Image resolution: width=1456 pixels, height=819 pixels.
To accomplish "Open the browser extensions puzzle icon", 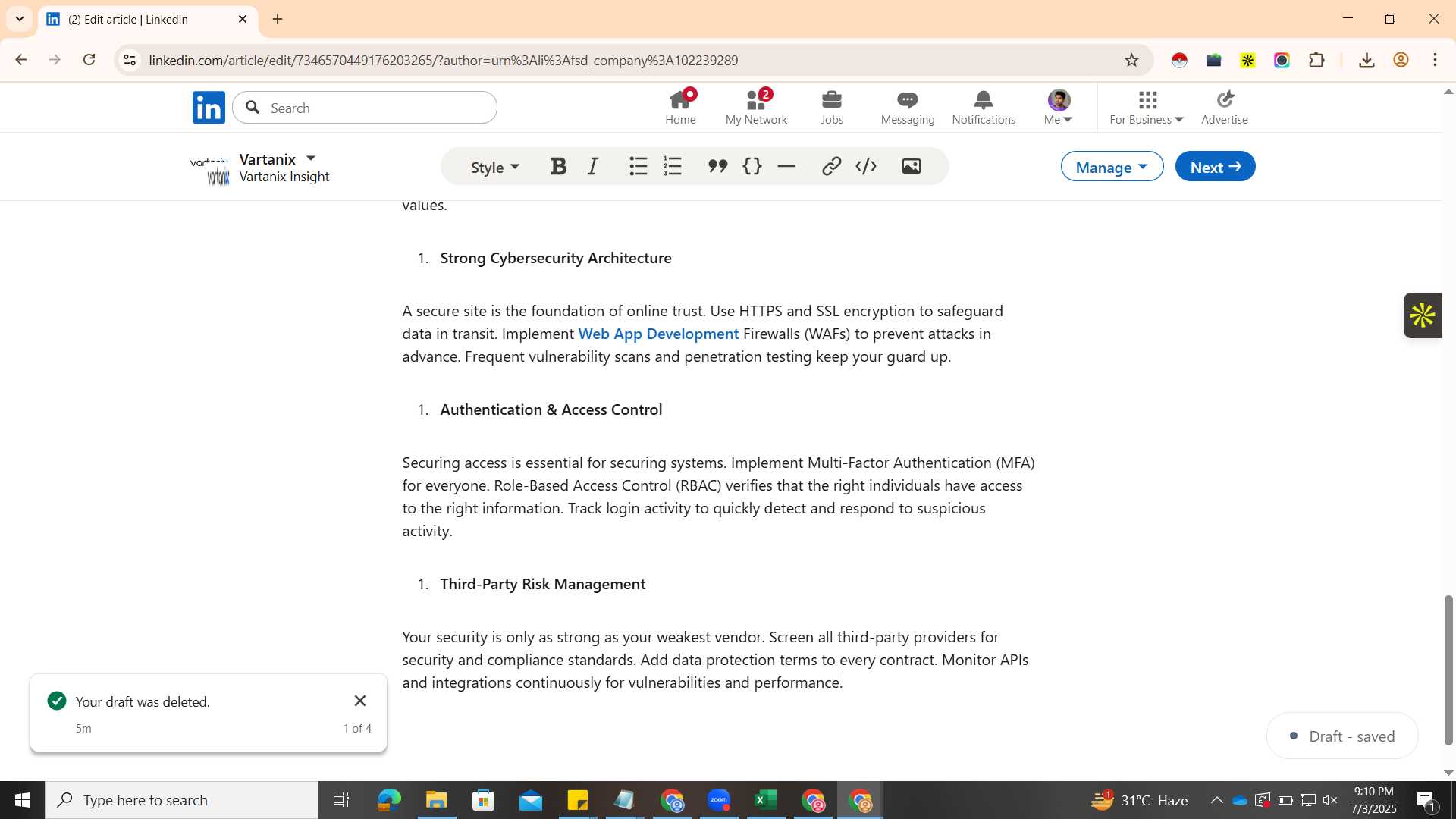I will [1316, 60].
